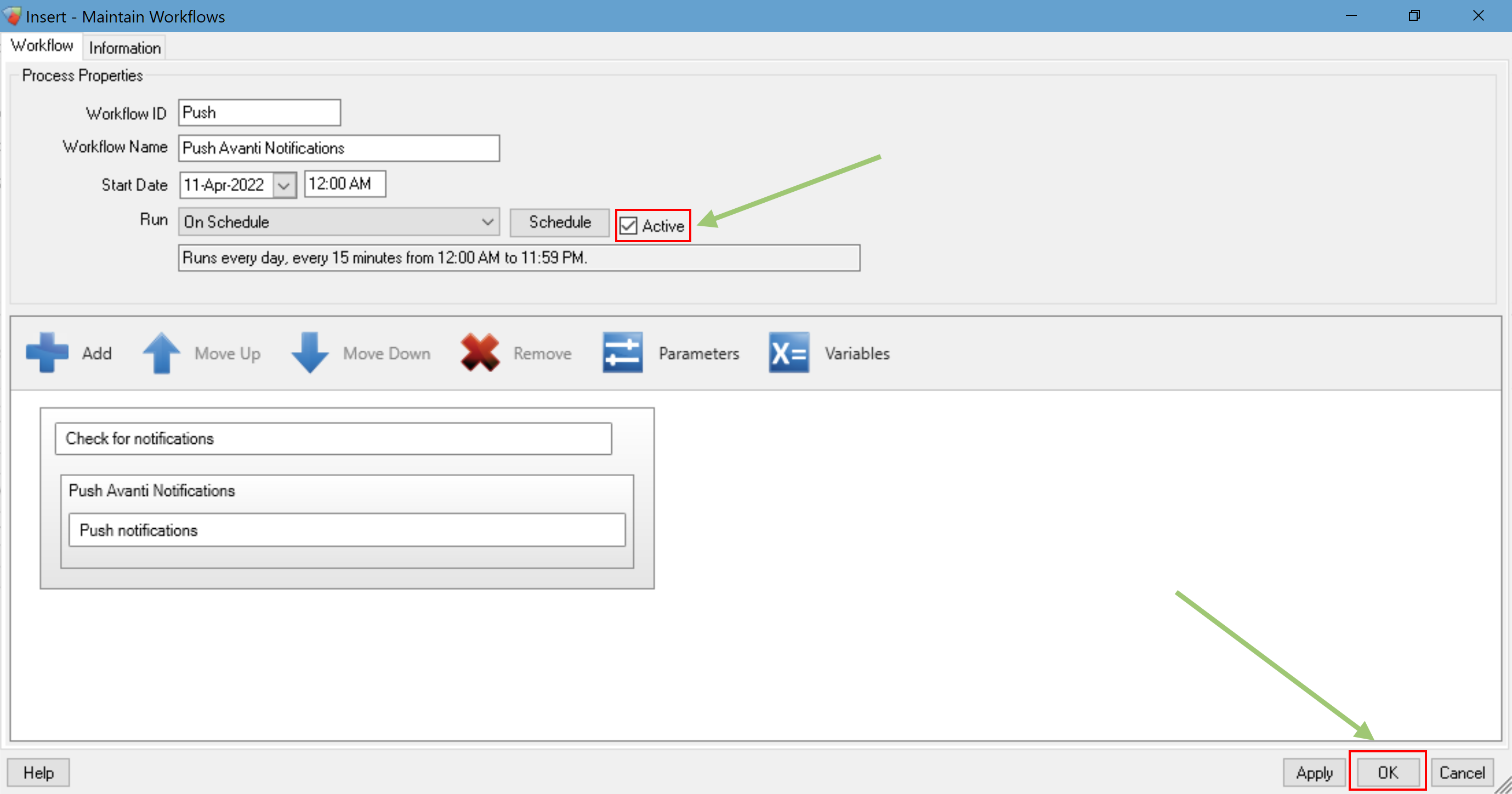Open Variables via the X= icon
The height and width of the screenshot is (794, 1512).
(x=788, y=353)
